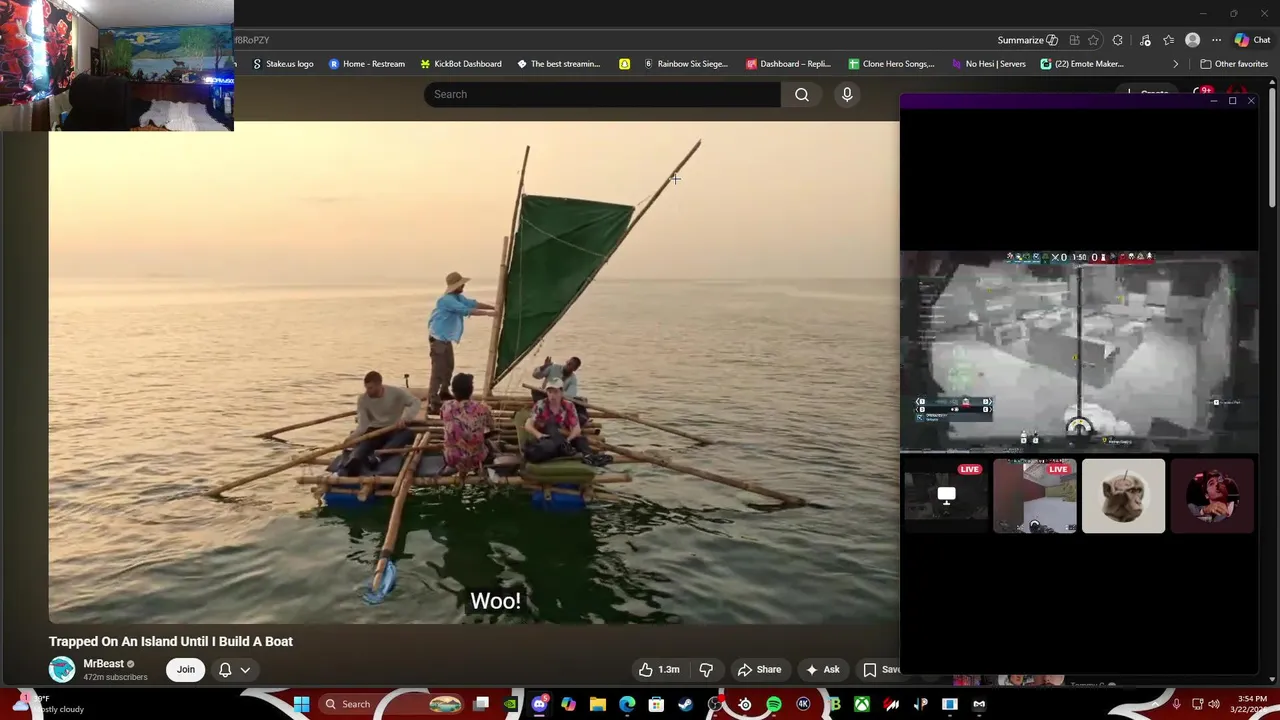The width and height of the screenshot is (1280, 720).
Task: Activate YouTube voice search microphone
Action: pyautogui.click(x=847, y=94)
